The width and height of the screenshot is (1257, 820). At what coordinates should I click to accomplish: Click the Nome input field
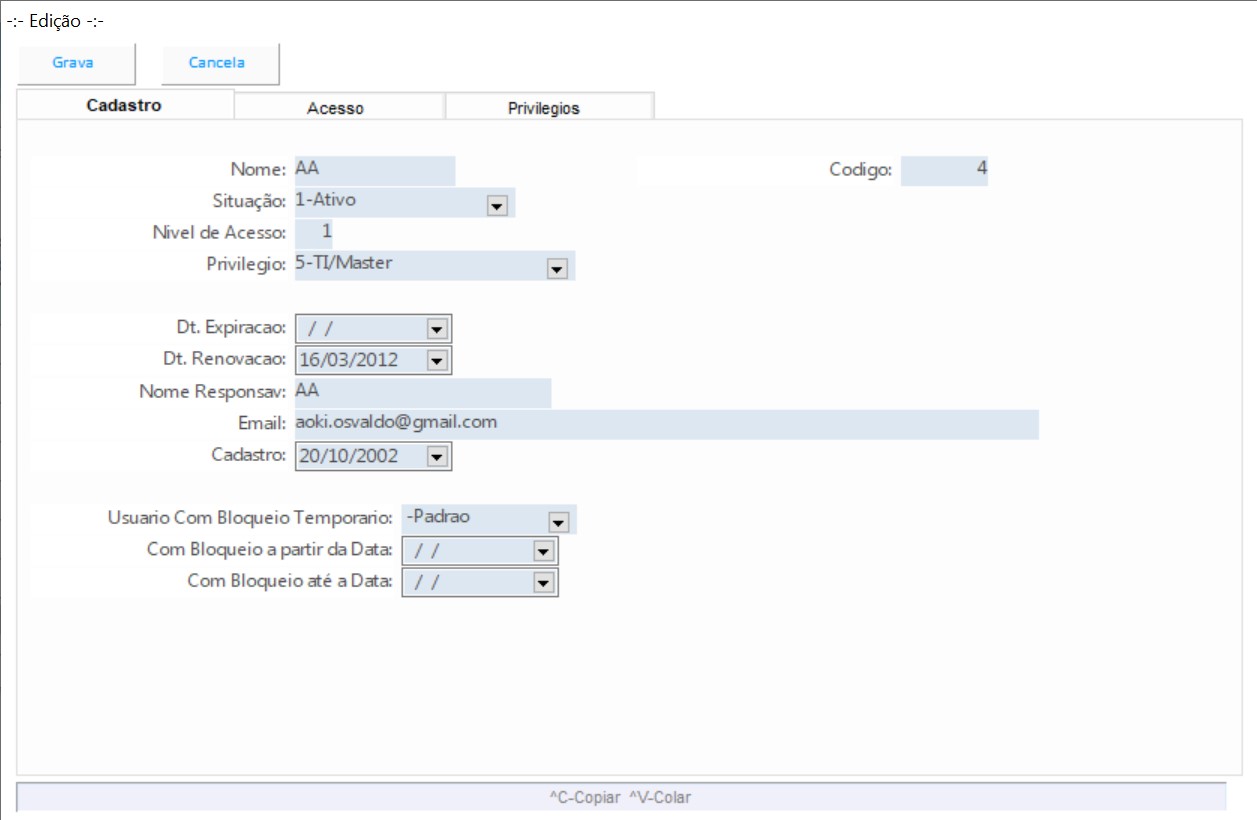click(374, 170)
